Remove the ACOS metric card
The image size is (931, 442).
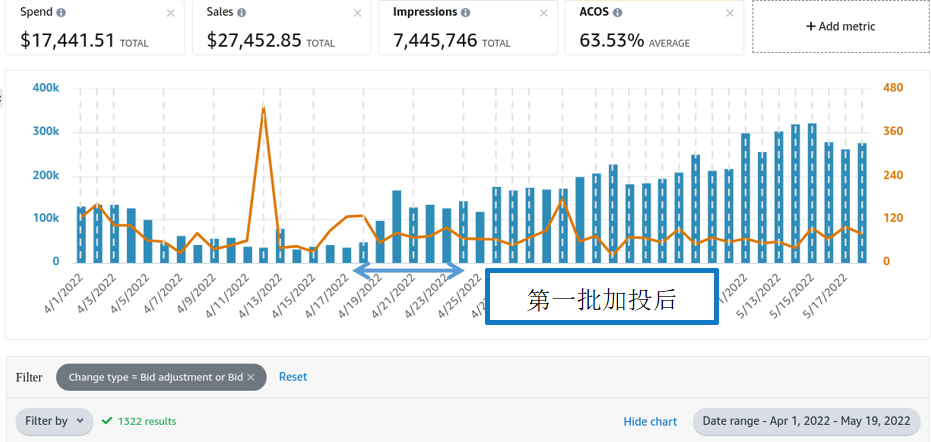730,13
